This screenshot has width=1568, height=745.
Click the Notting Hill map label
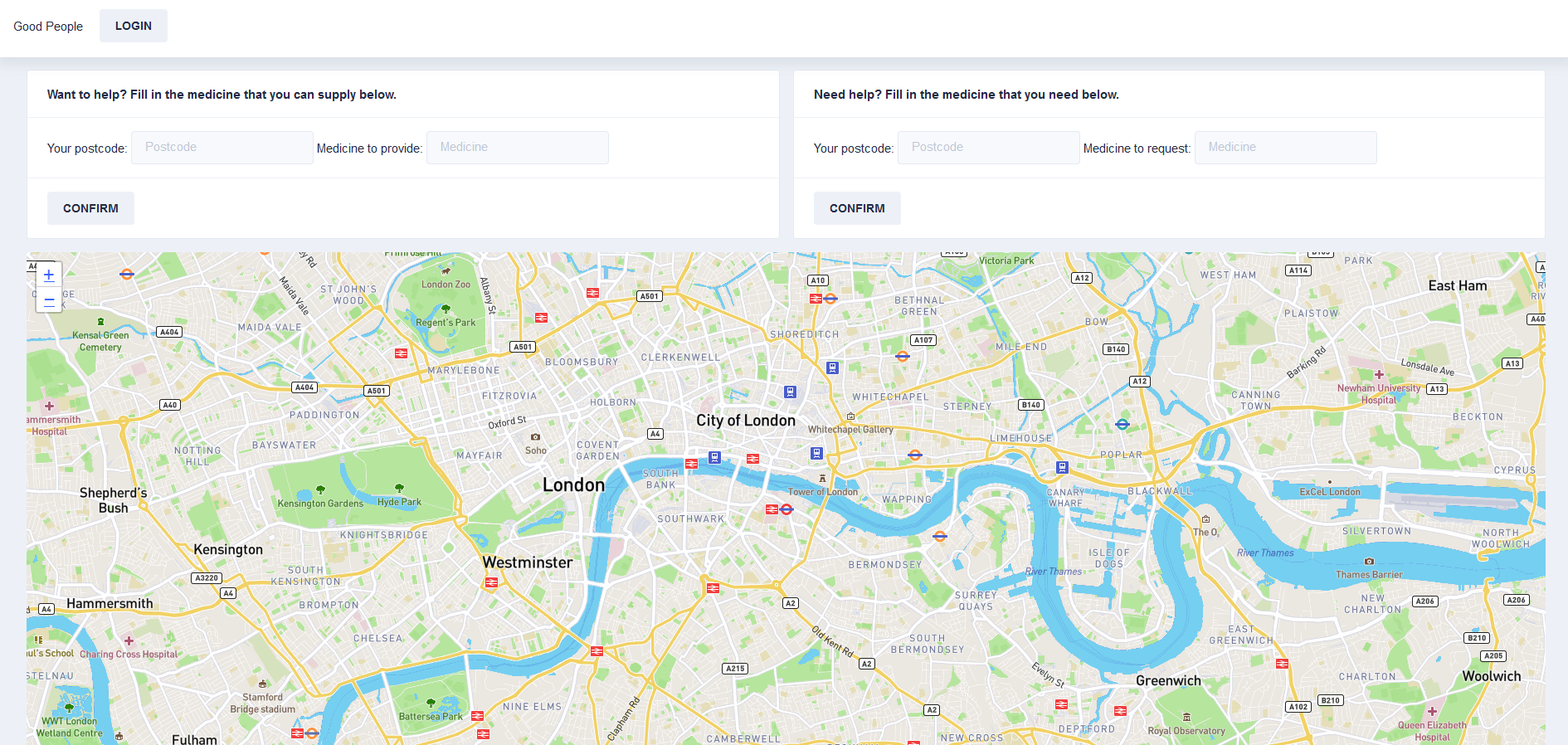coord(197,456)
